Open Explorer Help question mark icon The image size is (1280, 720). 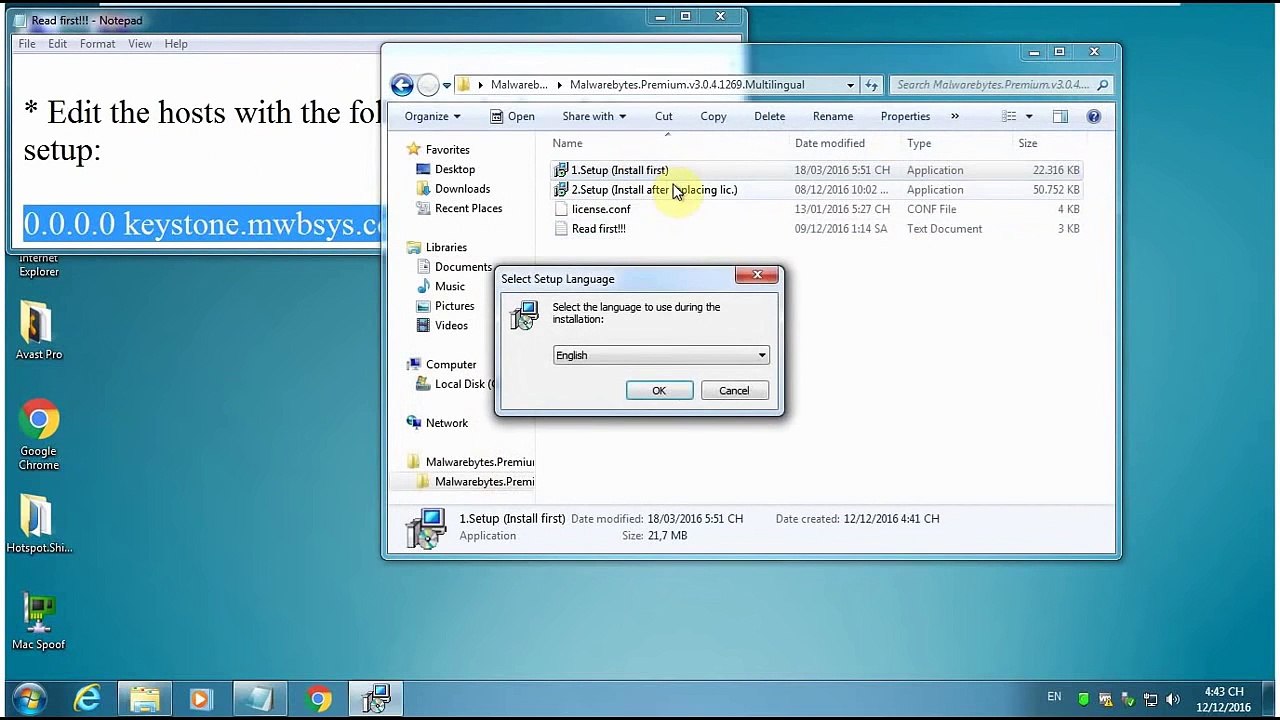tap(1094, 116)
